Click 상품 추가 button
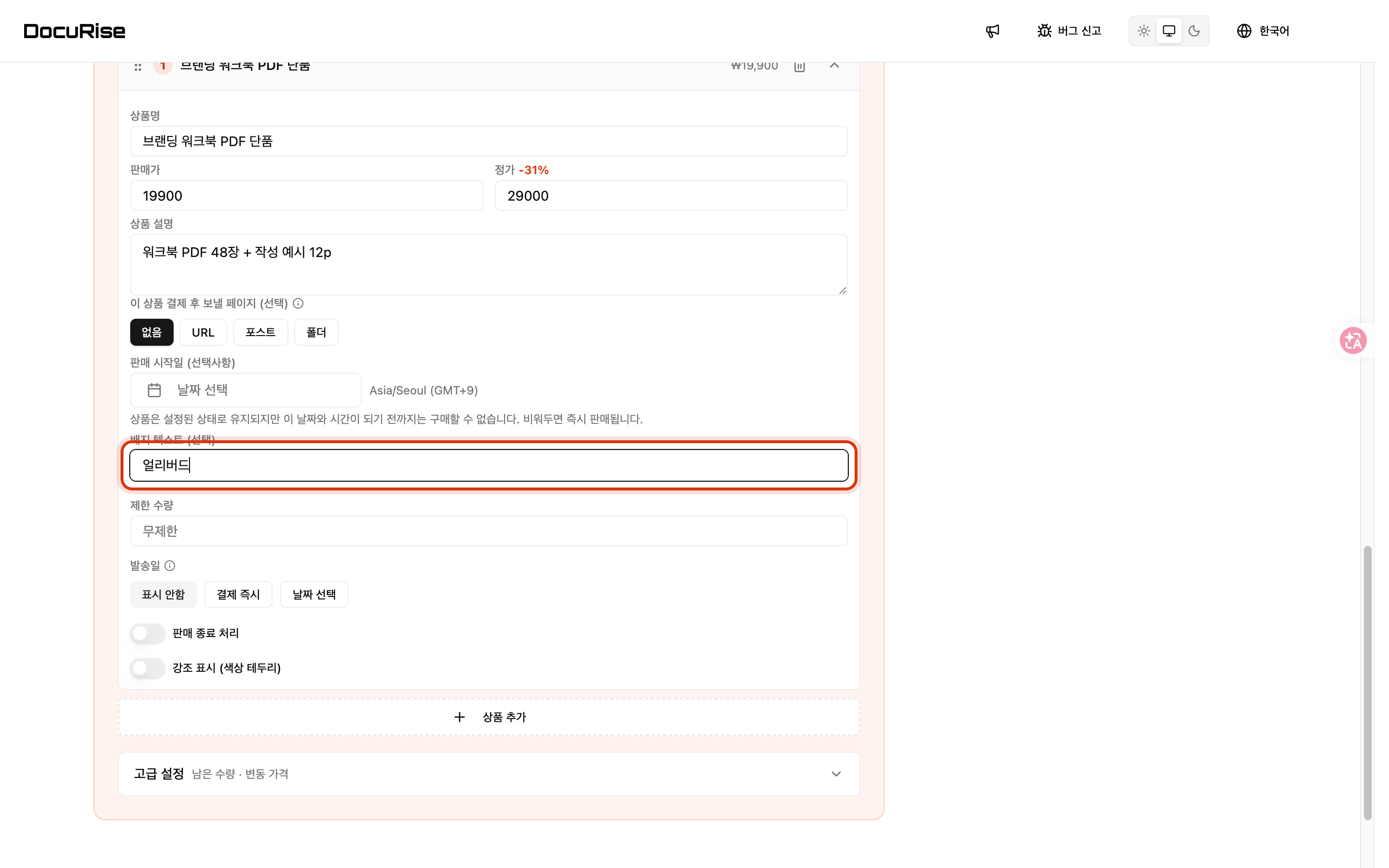This screenshot has height=868, width=1389. point(489,717)
